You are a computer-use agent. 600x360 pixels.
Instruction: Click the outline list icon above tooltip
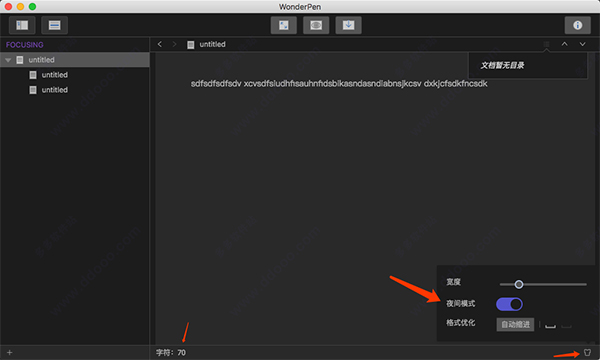click(546, 44)
